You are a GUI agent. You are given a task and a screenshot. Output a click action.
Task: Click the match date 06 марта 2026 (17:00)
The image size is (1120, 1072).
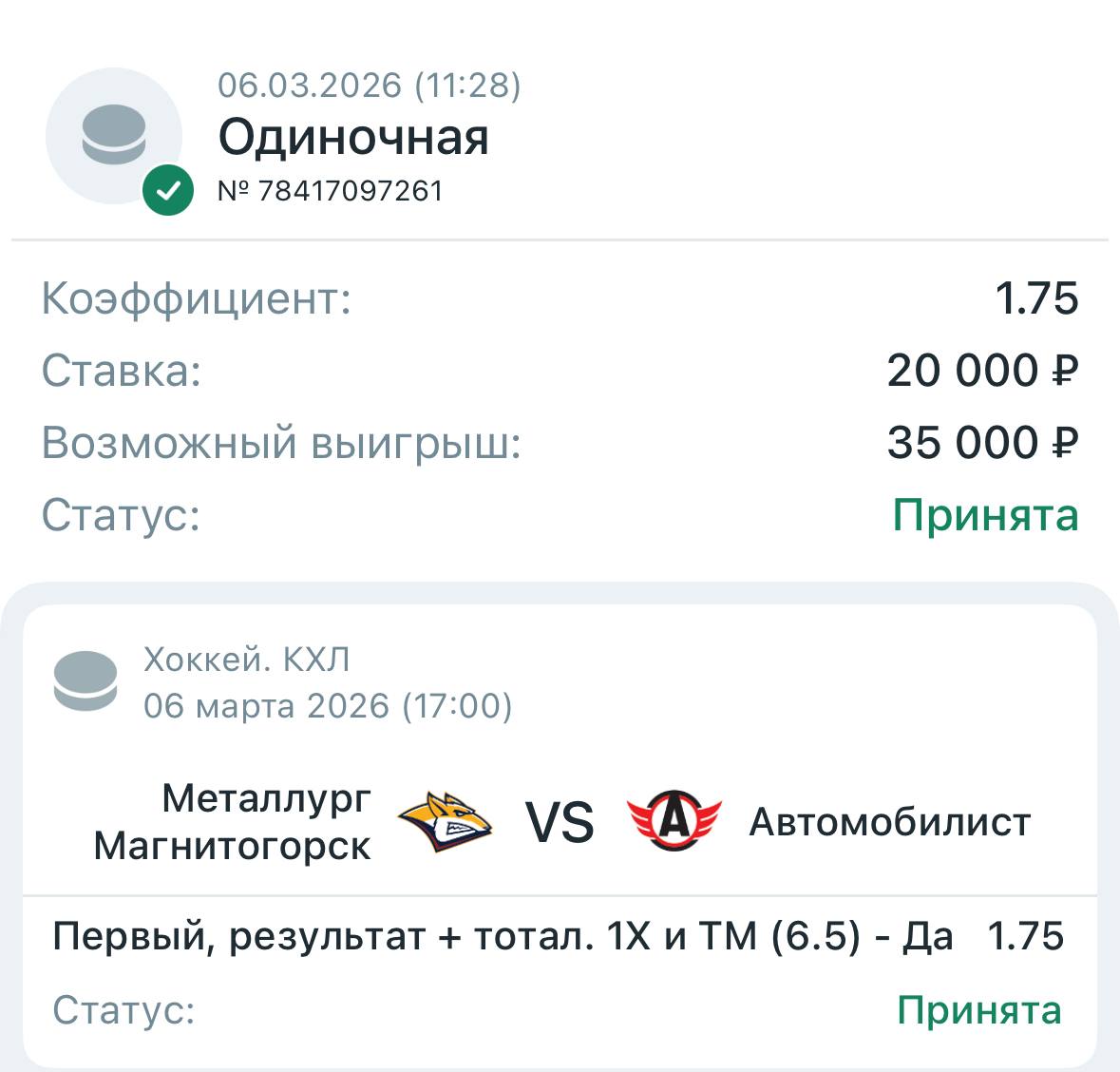328,706
